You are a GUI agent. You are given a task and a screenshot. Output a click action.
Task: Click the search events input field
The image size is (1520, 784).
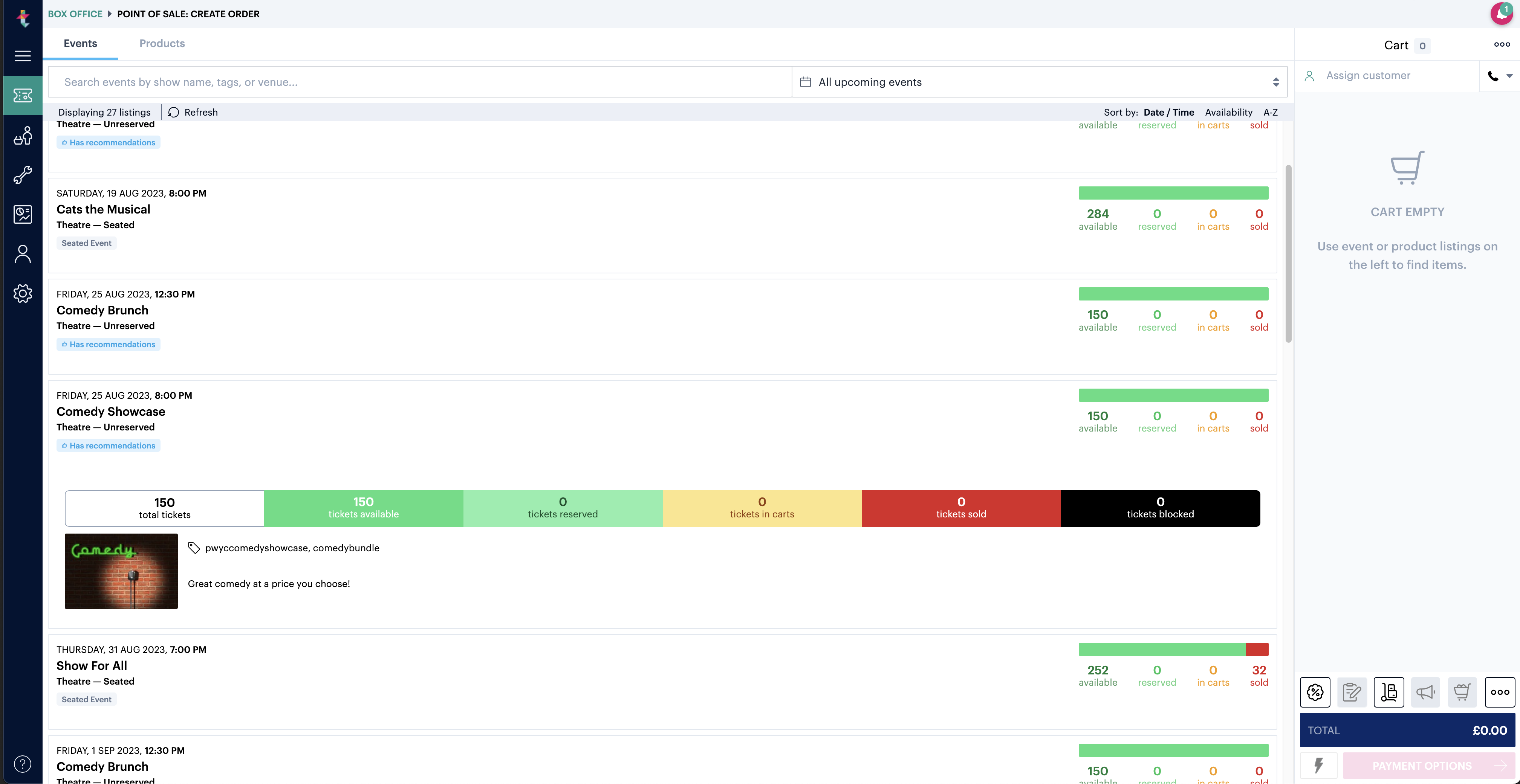[419, 82]
